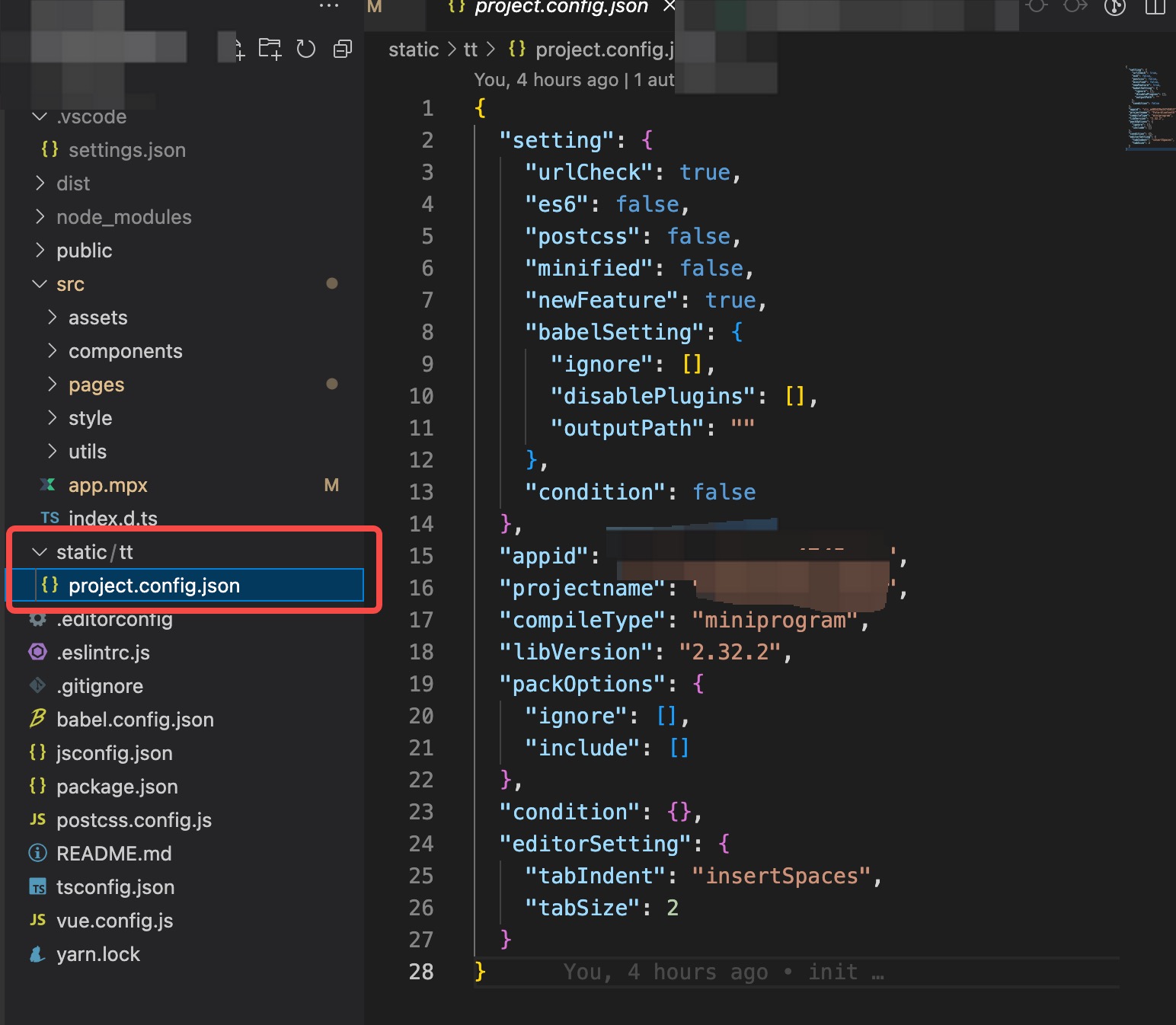The height and width of the screenshot is (1025, 1176).
Task: Click the "tabSize" key on line 26
Action: click(x=583, y=908)
